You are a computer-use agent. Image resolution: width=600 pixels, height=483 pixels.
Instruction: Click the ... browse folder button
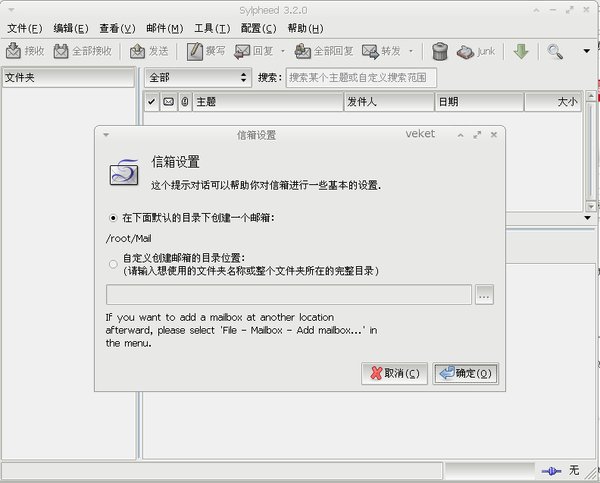(x=484, y=294)
